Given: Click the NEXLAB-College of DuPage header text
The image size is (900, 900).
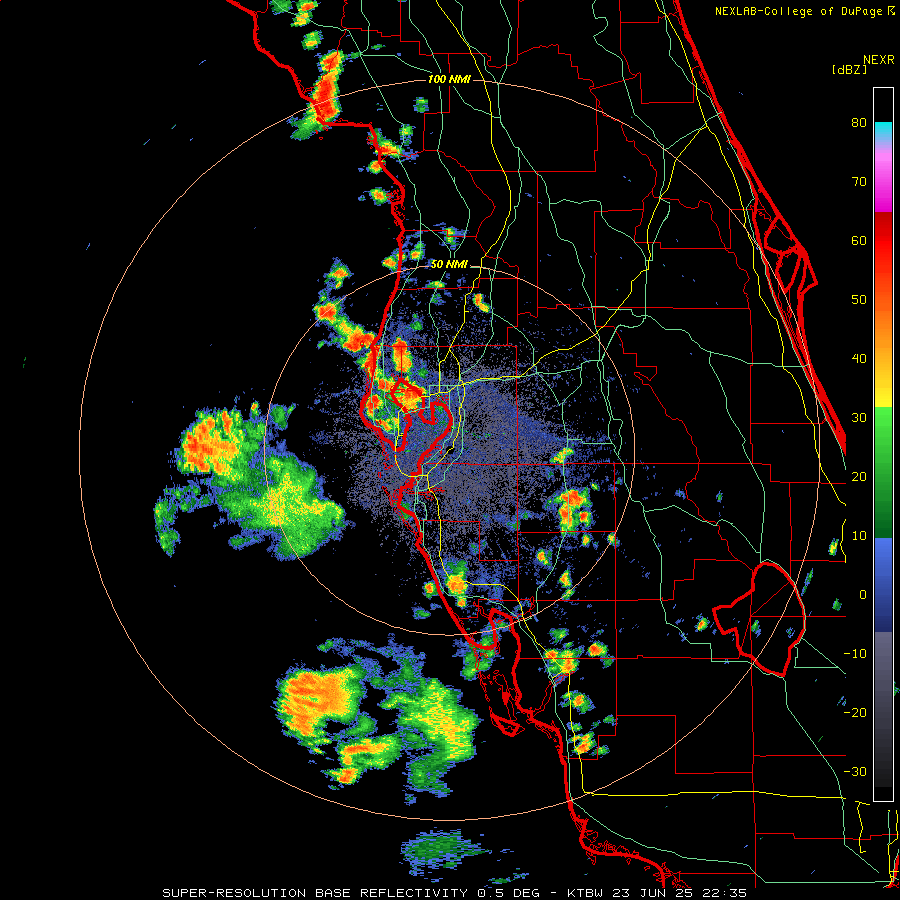Looking at the screenshot, I should (x=798, y=11).
